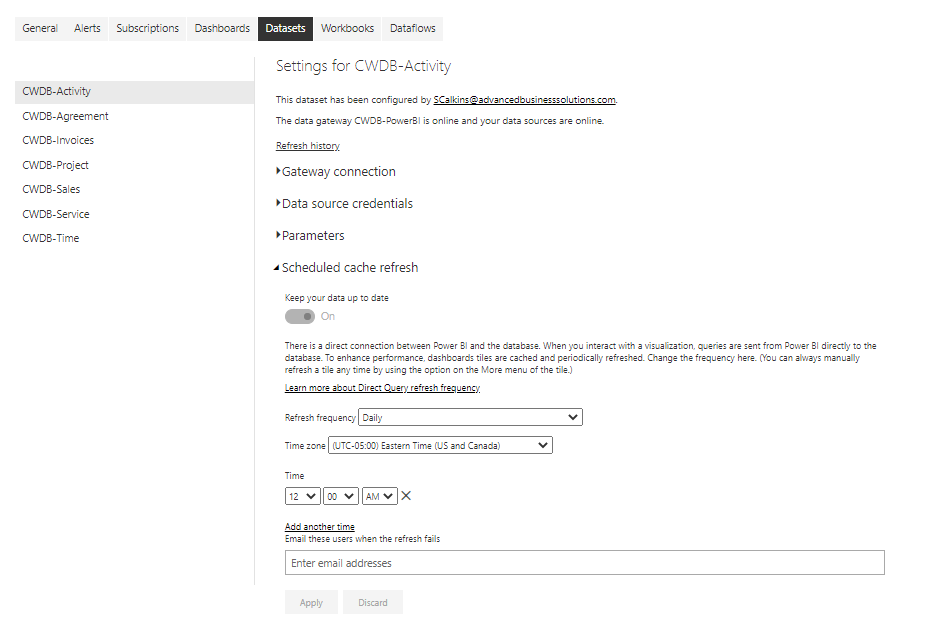Open the AM/PM dropdown
This screenshot has height=629, width=927.
(x=380, y=496)
